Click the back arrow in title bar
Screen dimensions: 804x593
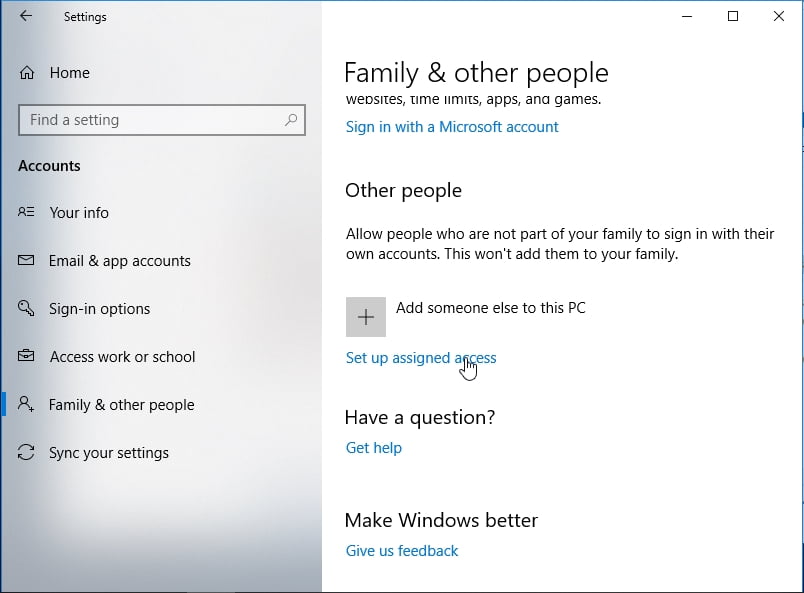point(26,17)
